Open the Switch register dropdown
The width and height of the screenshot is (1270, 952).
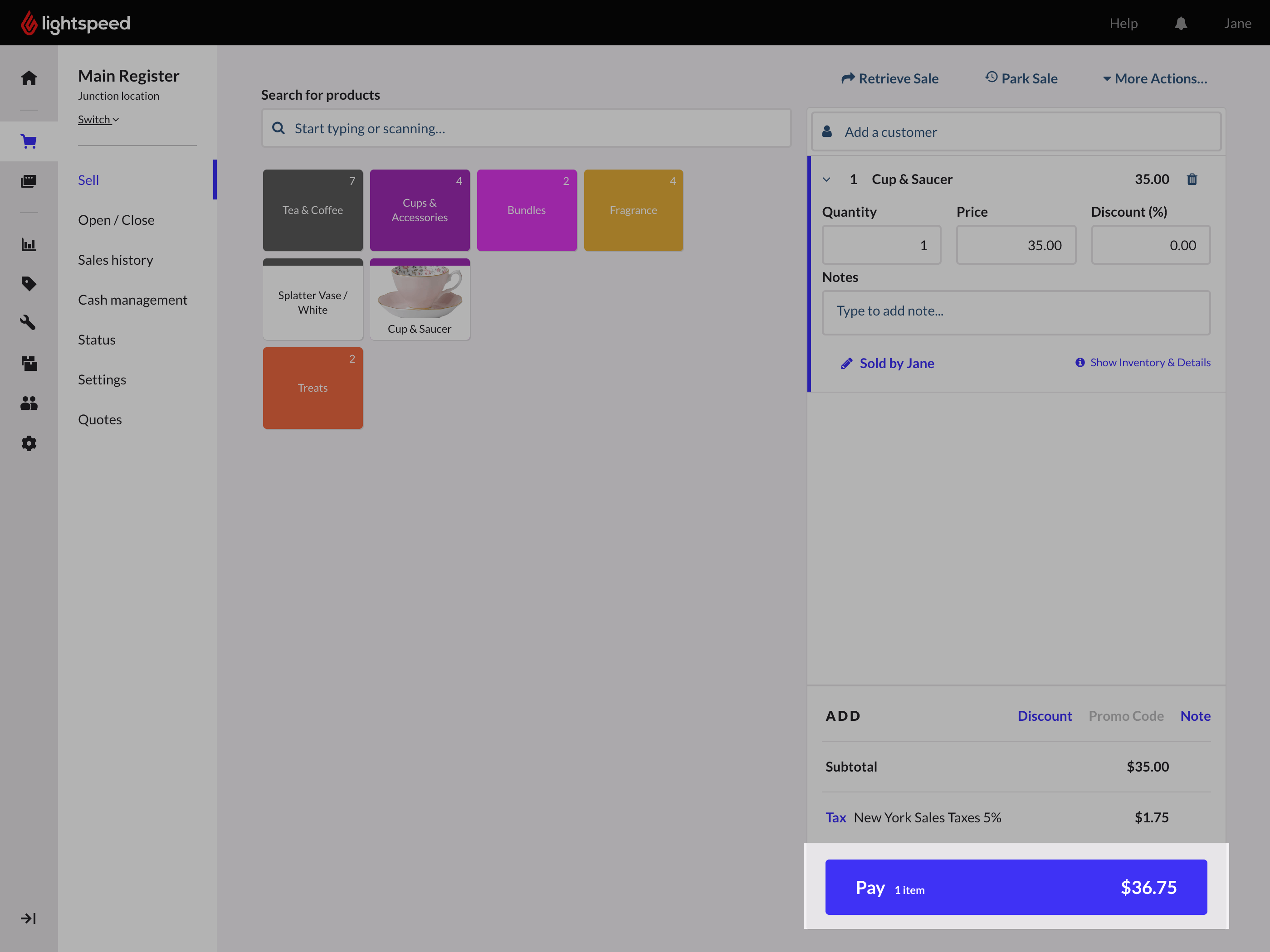98,119
